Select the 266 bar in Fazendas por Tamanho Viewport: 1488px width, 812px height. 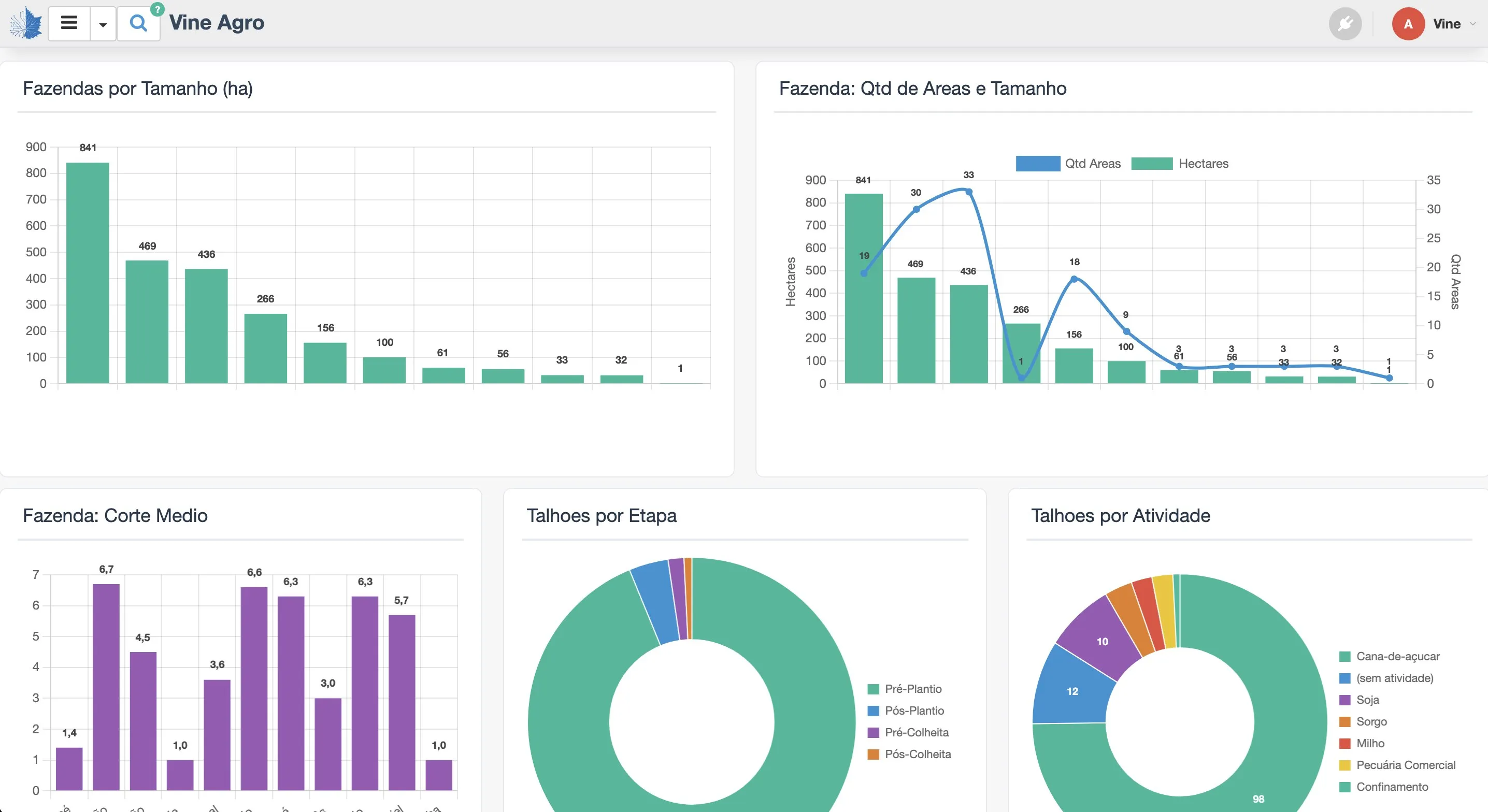click(x=266, y=349)
